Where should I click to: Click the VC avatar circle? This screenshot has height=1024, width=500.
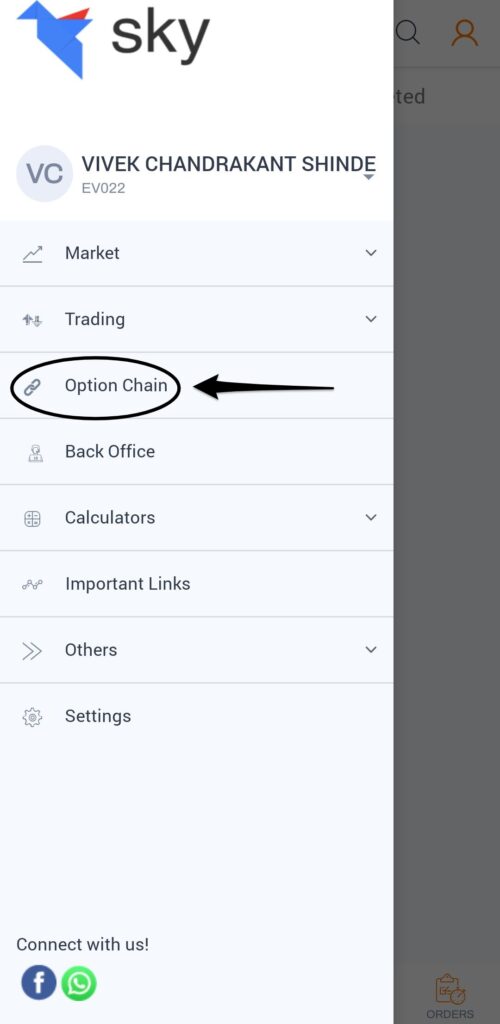point(44,174)
